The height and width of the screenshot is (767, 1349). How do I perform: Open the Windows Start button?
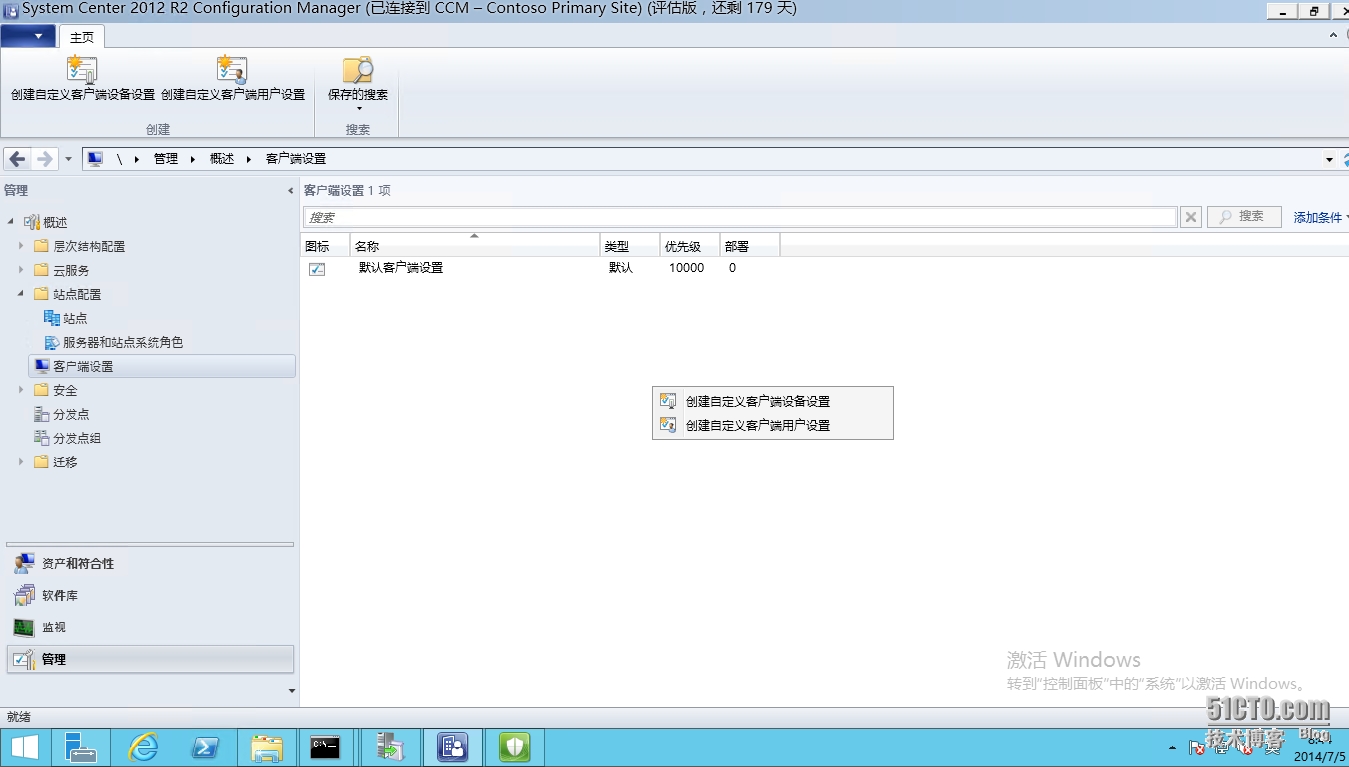[x=25, y=747]
